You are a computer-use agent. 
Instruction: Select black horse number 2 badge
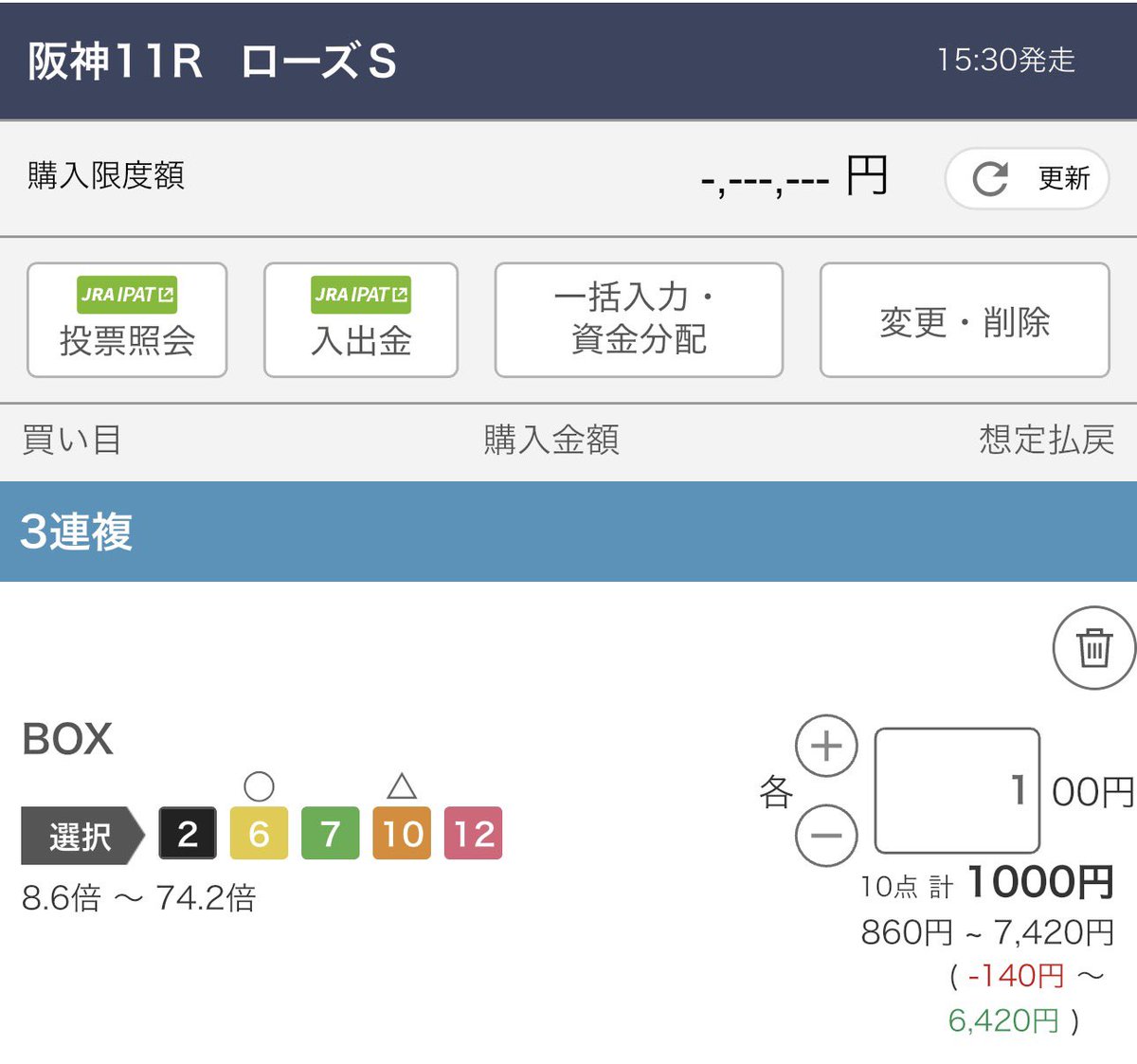[x=188, y=834]
